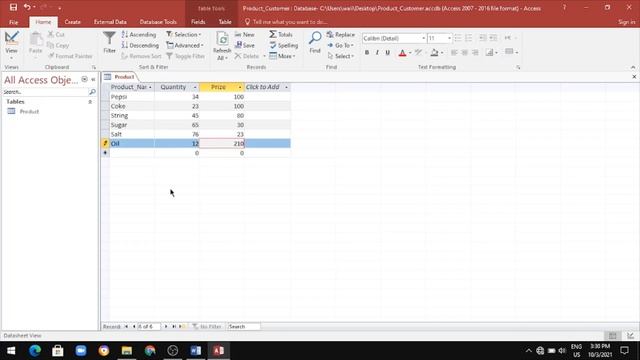Create a New record
Viewport: 640px width, 360px height.
244,35
